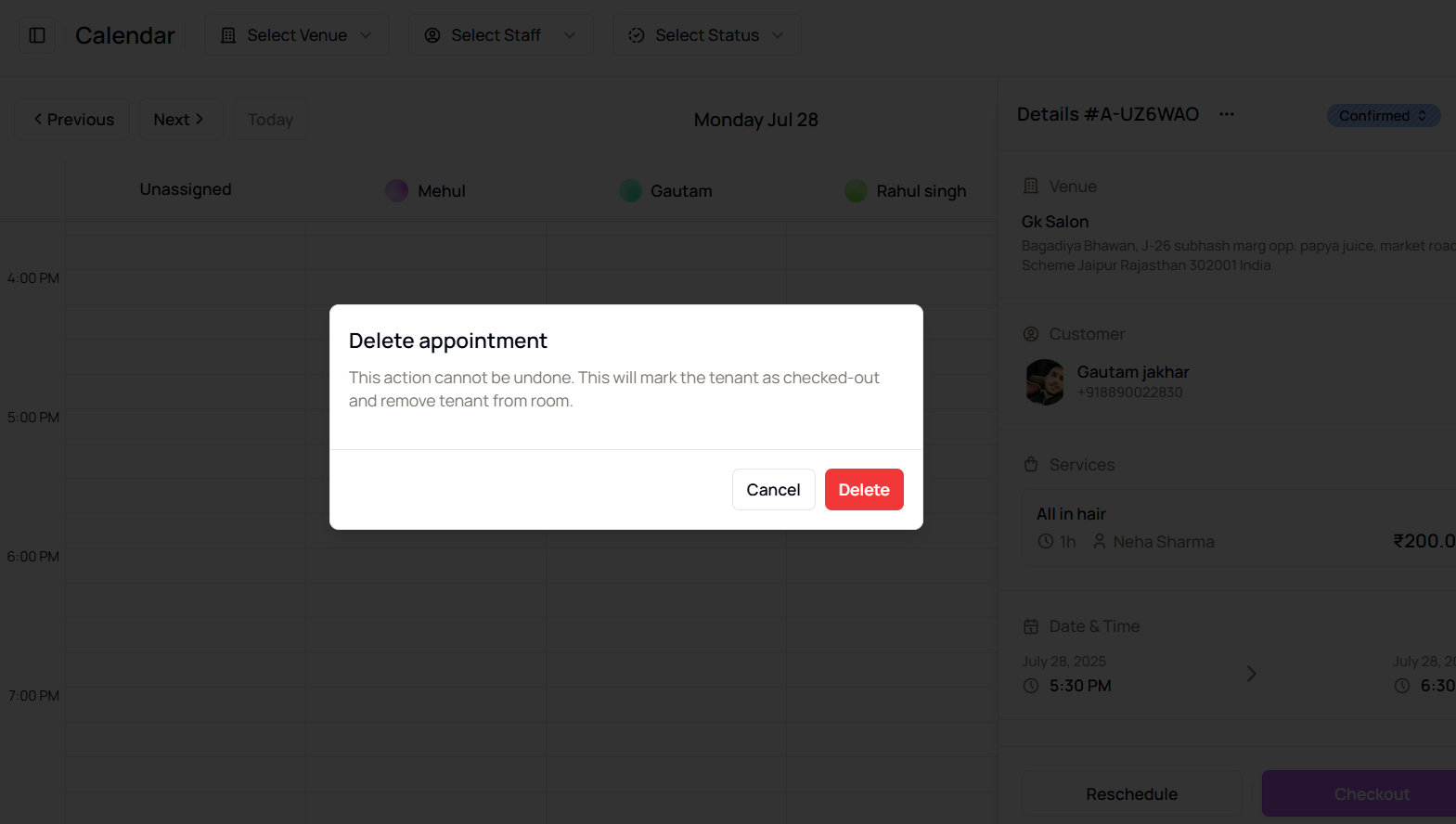Toggle the sidebar panel icon
1456x824 pixels.
tap(37, 35)
